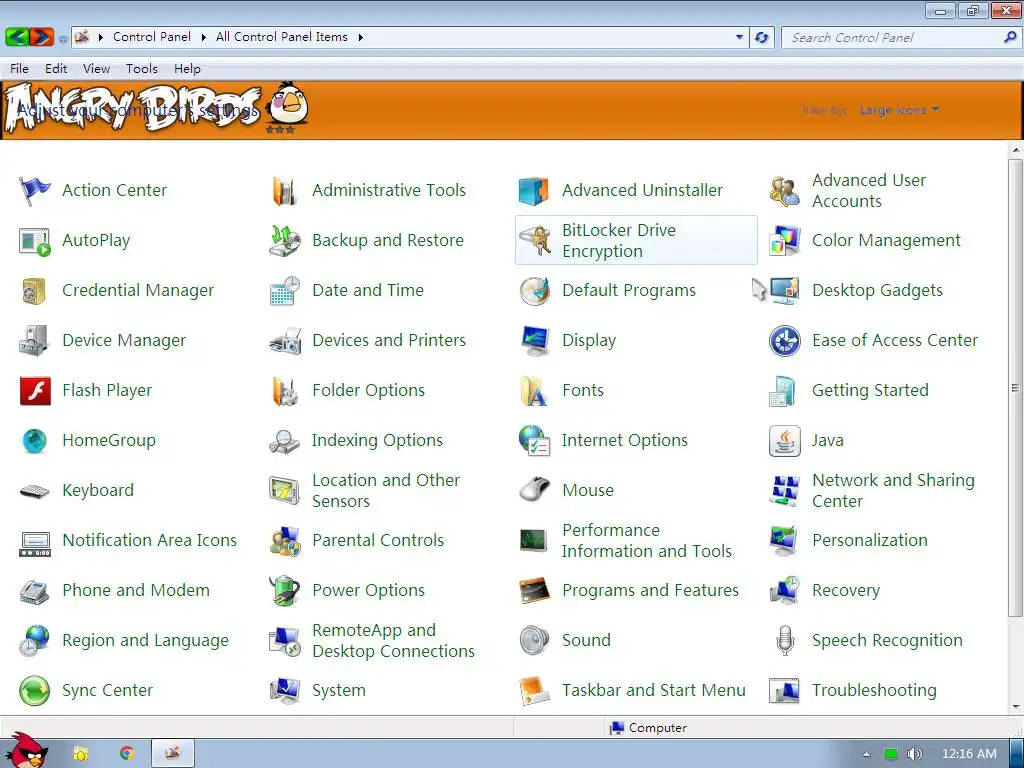Screen dimensions: 1024x768
Task: Open the BitLocker Drive Encryption icon
Action: (534, 240)
